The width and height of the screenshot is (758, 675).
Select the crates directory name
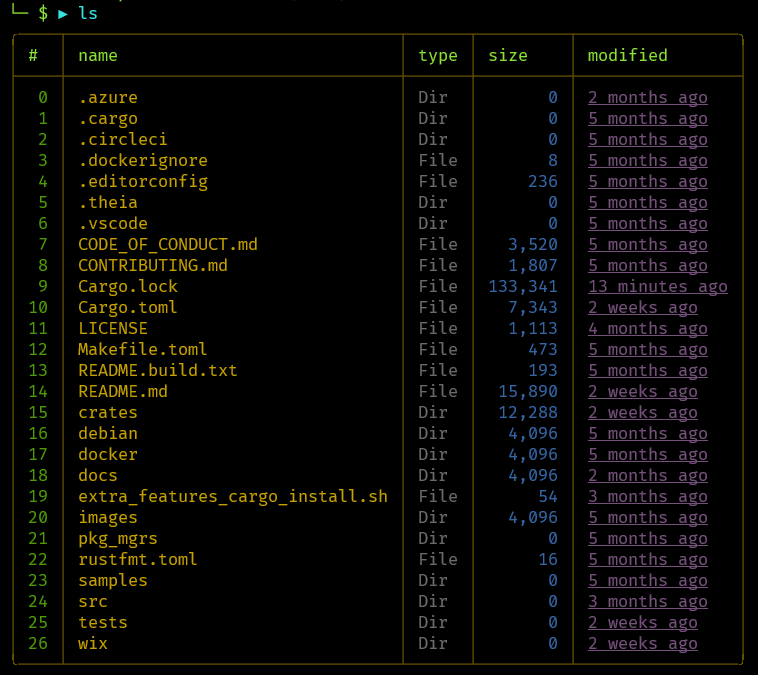[x=108, y=412]
